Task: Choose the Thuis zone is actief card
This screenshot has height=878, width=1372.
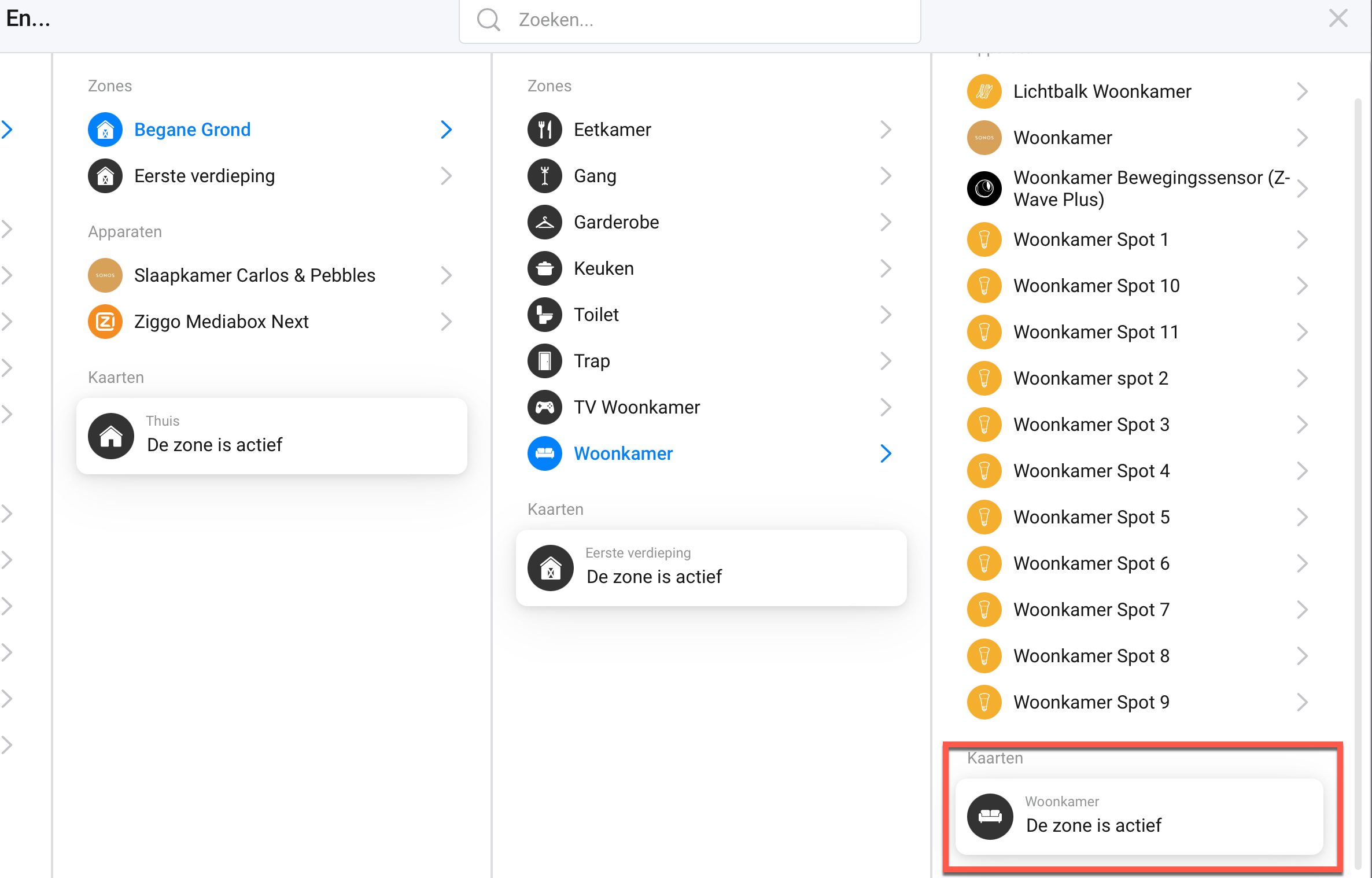Action: point(271,436)
